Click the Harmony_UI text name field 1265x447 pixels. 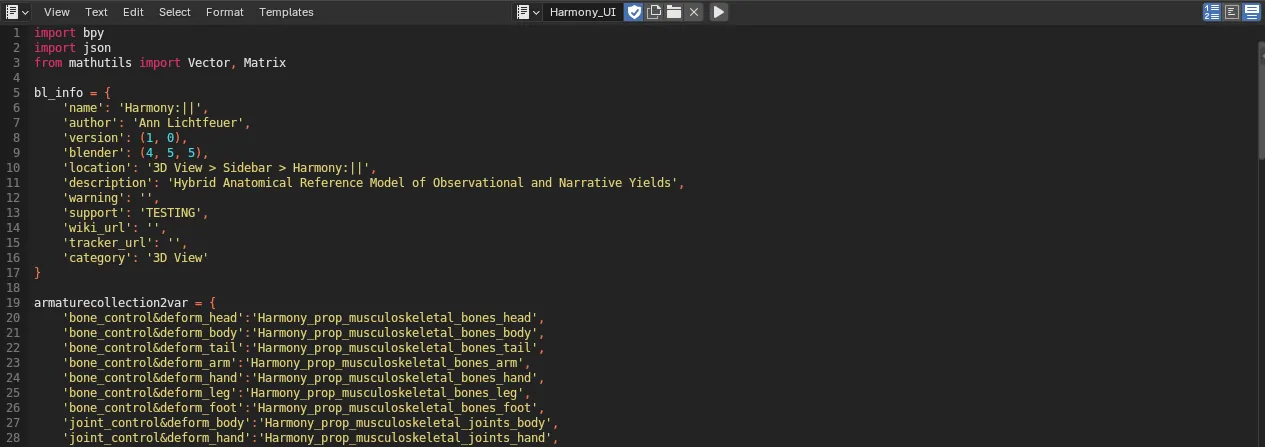click(583, 12)
